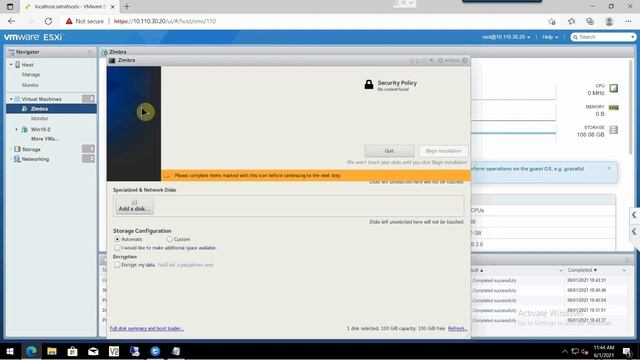Click the Navigator panel header icon
Viewport: 640px width, 360px height.
click(11, 52)
